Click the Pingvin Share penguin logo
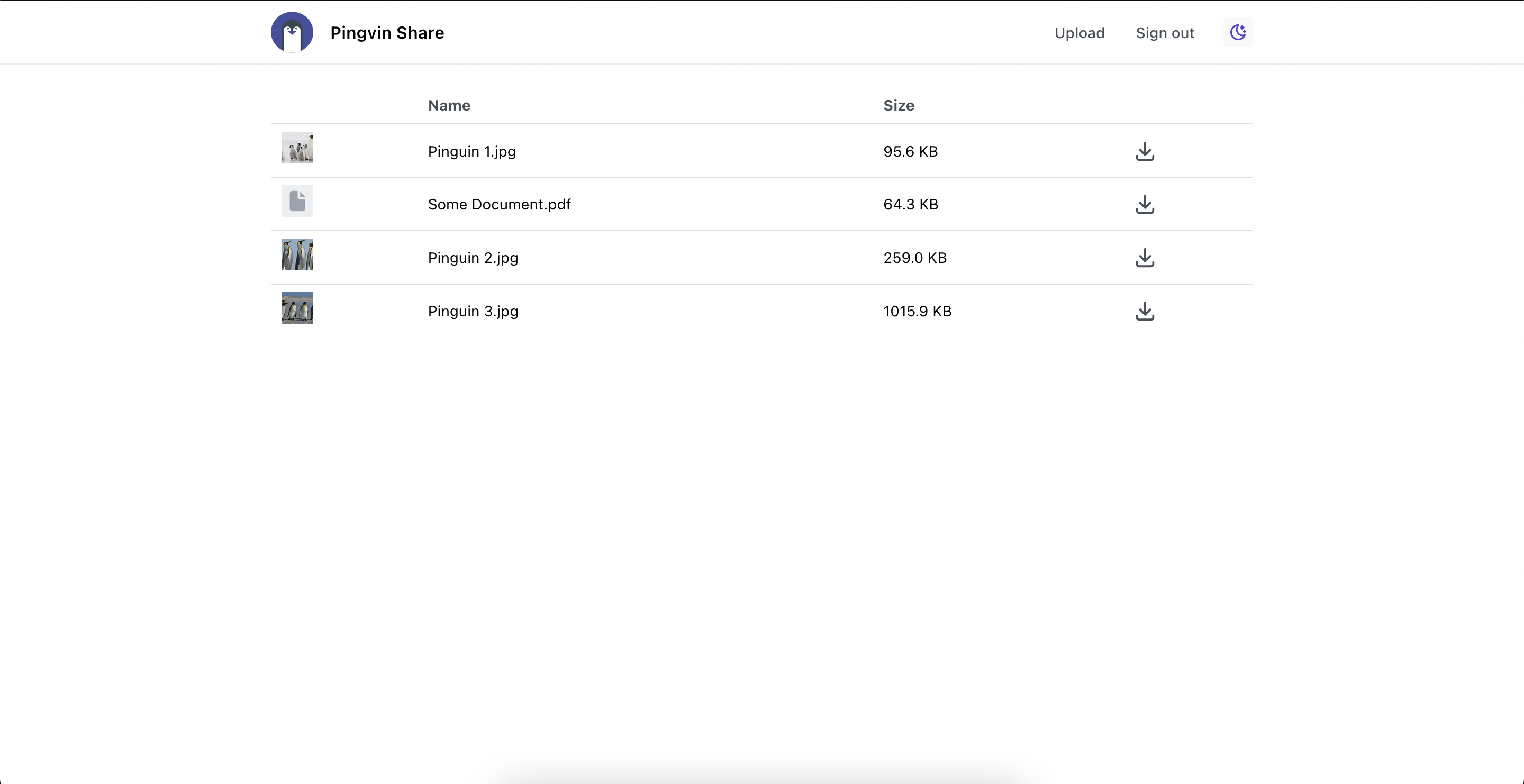This screenshot has height=784, width=1524. (x=292, y=32)
